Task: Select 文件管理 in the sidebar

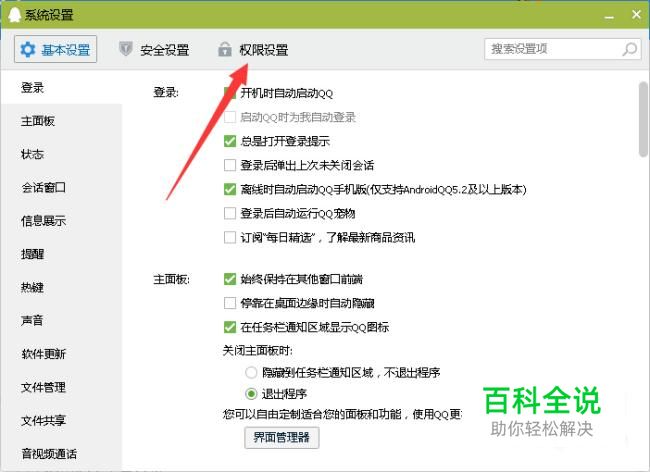Action: [61, 387]
